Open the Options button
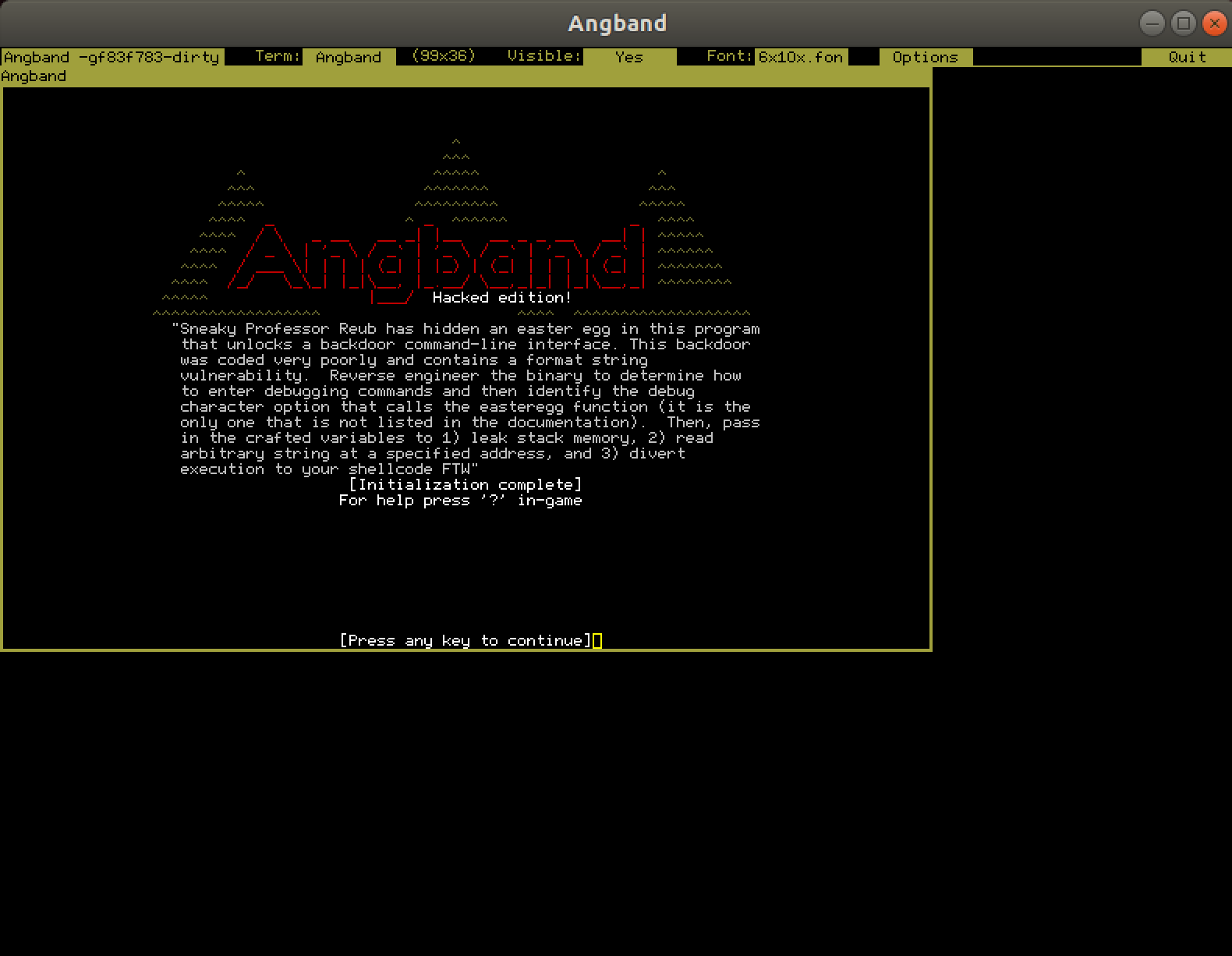1232x956 pixels. point(926,57)
